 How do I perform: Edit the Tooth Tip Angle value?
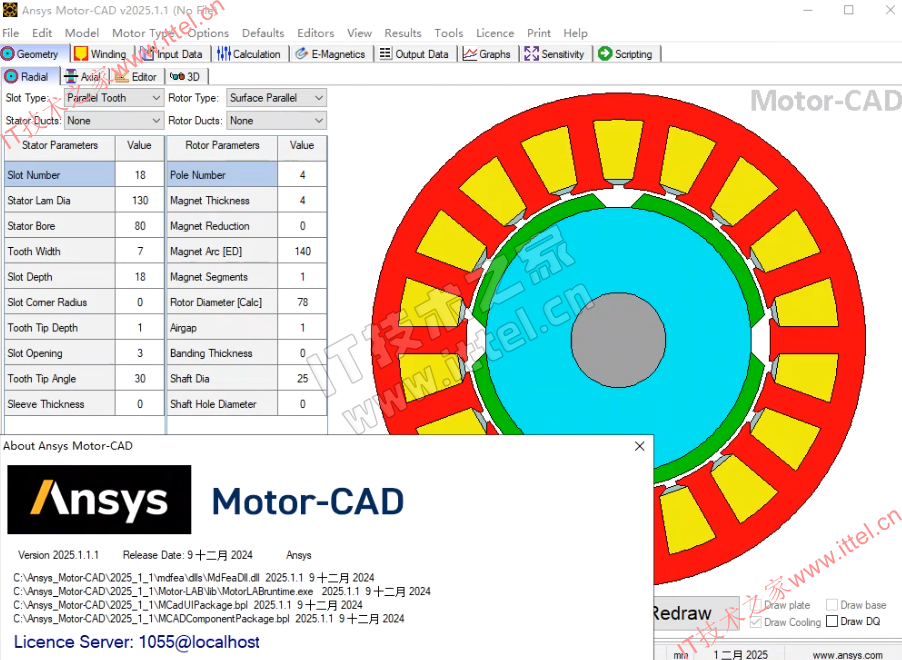(140, 379)
